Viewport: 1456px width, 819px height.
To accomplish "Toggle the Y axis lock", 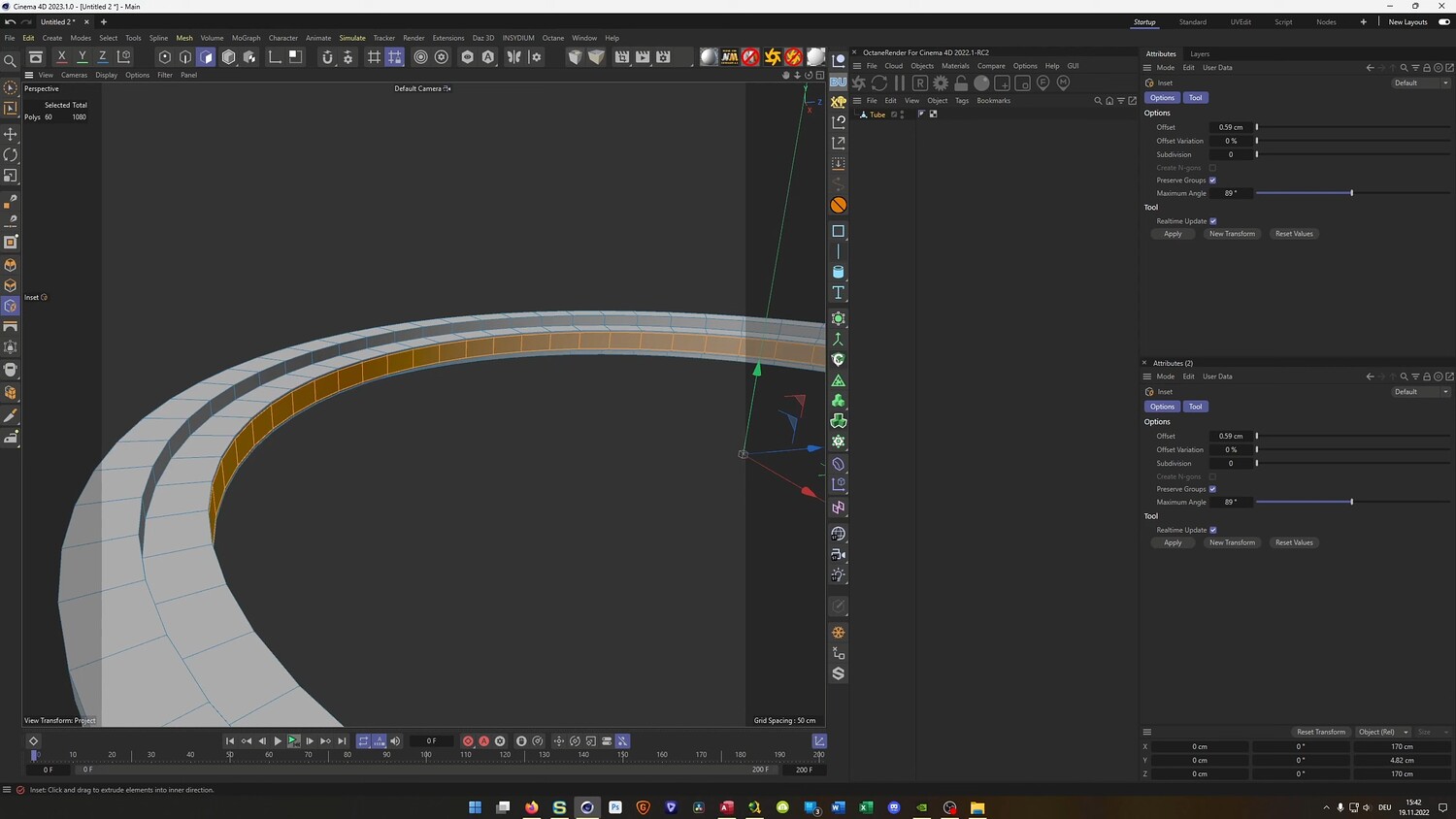I will [83, 57].
